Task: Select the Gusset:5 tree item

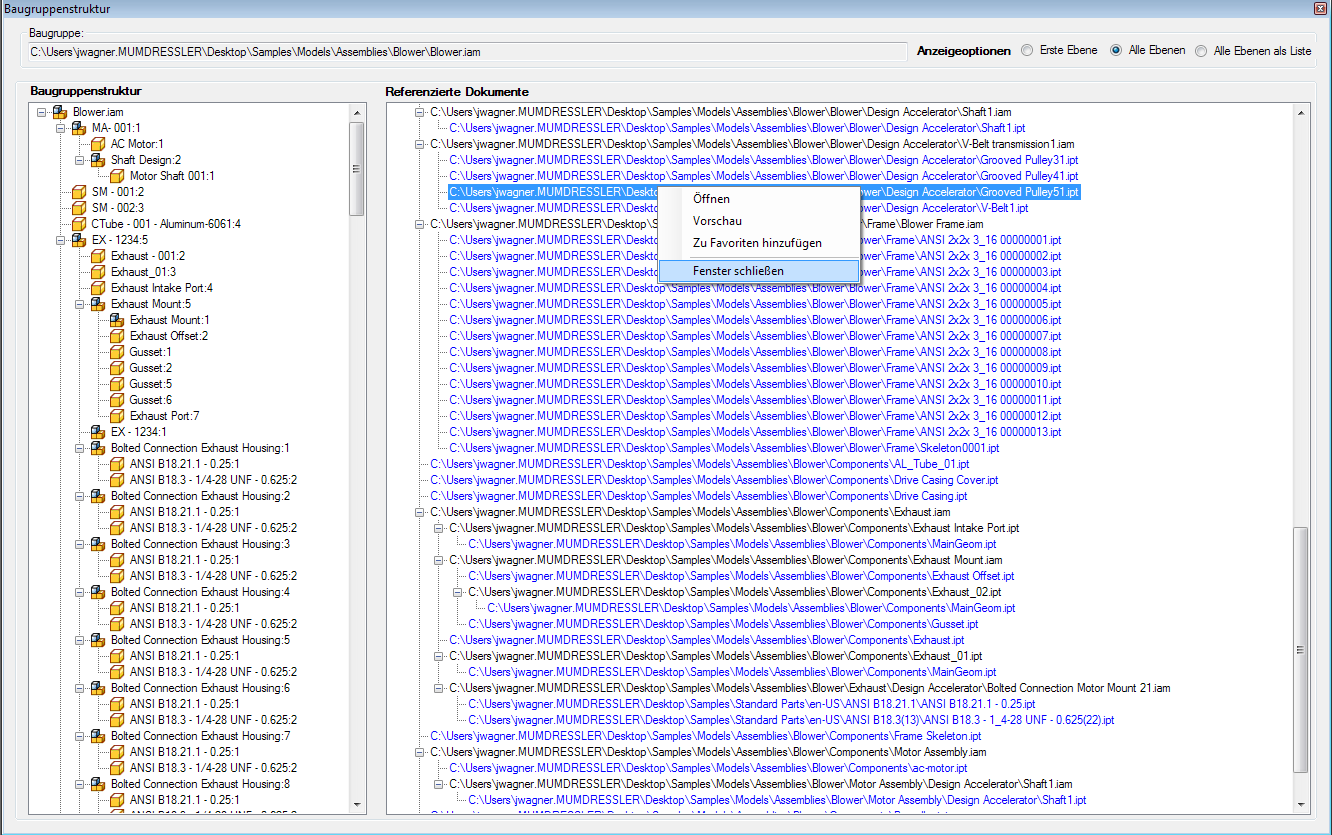Action: tap(150, 384)
